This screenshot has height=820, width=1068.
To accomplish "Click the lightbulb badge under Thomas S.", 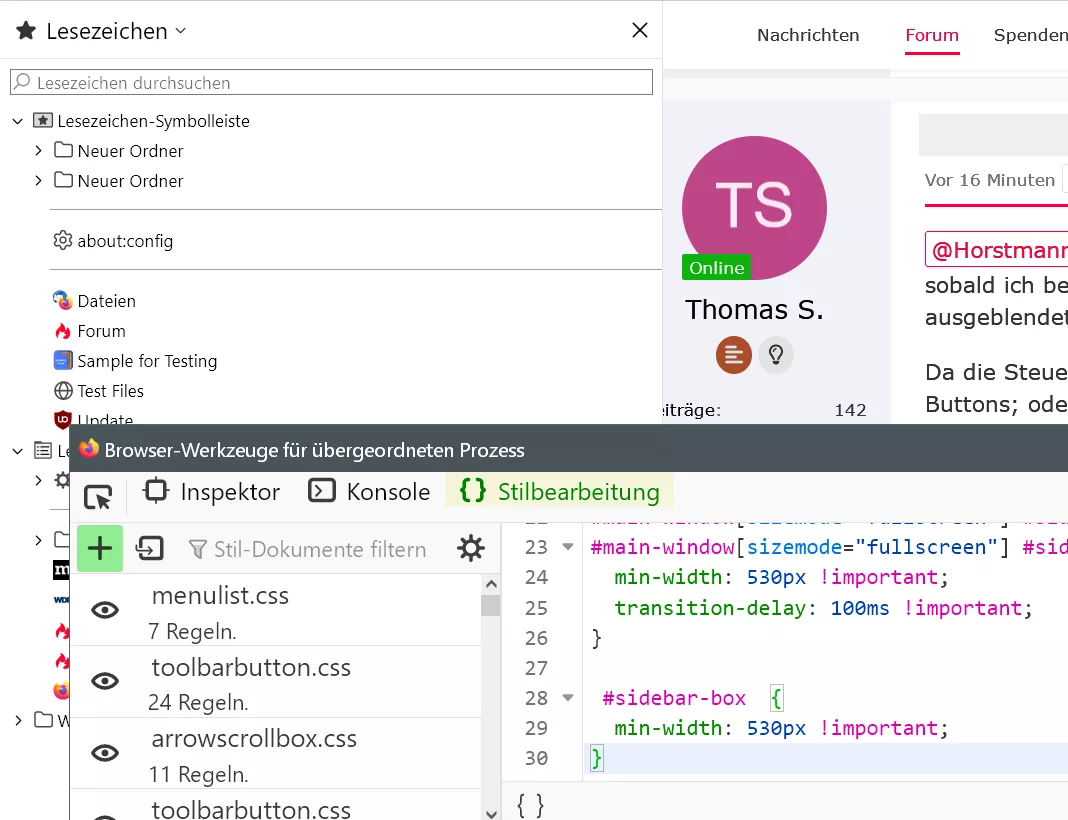I will coord(776,355).
